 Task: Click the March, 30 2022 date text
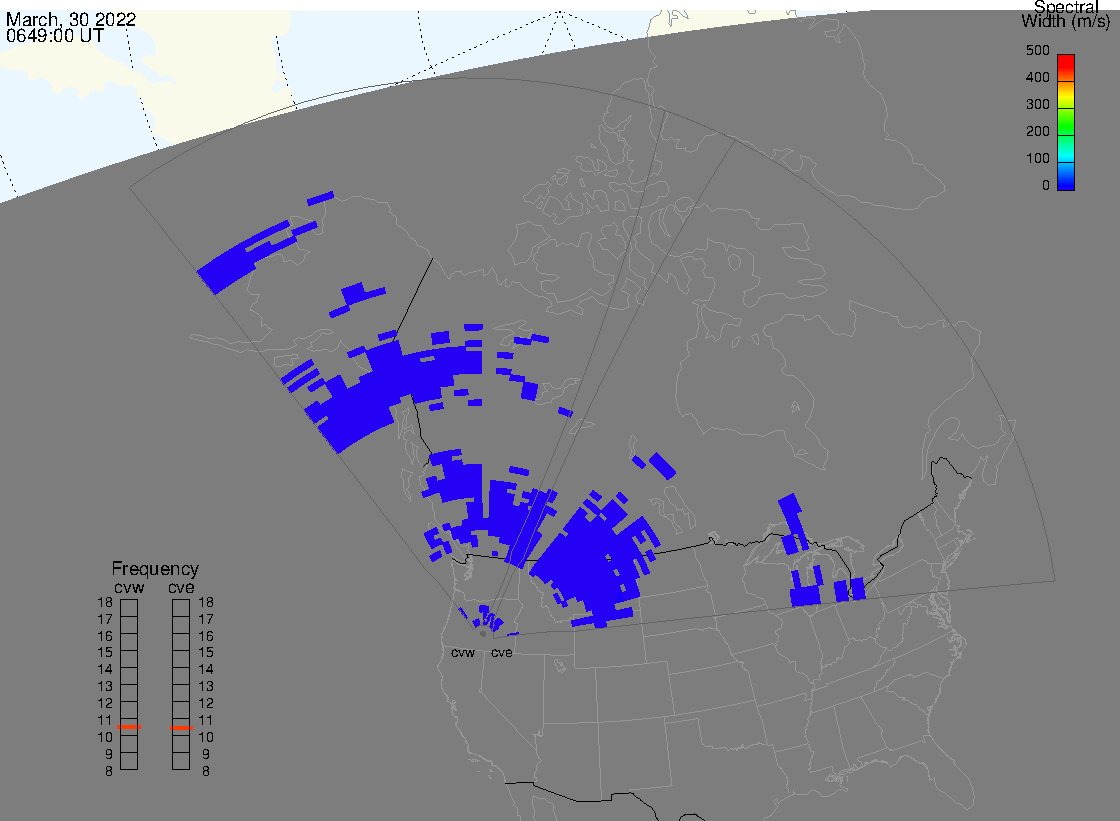coord(71,19)
